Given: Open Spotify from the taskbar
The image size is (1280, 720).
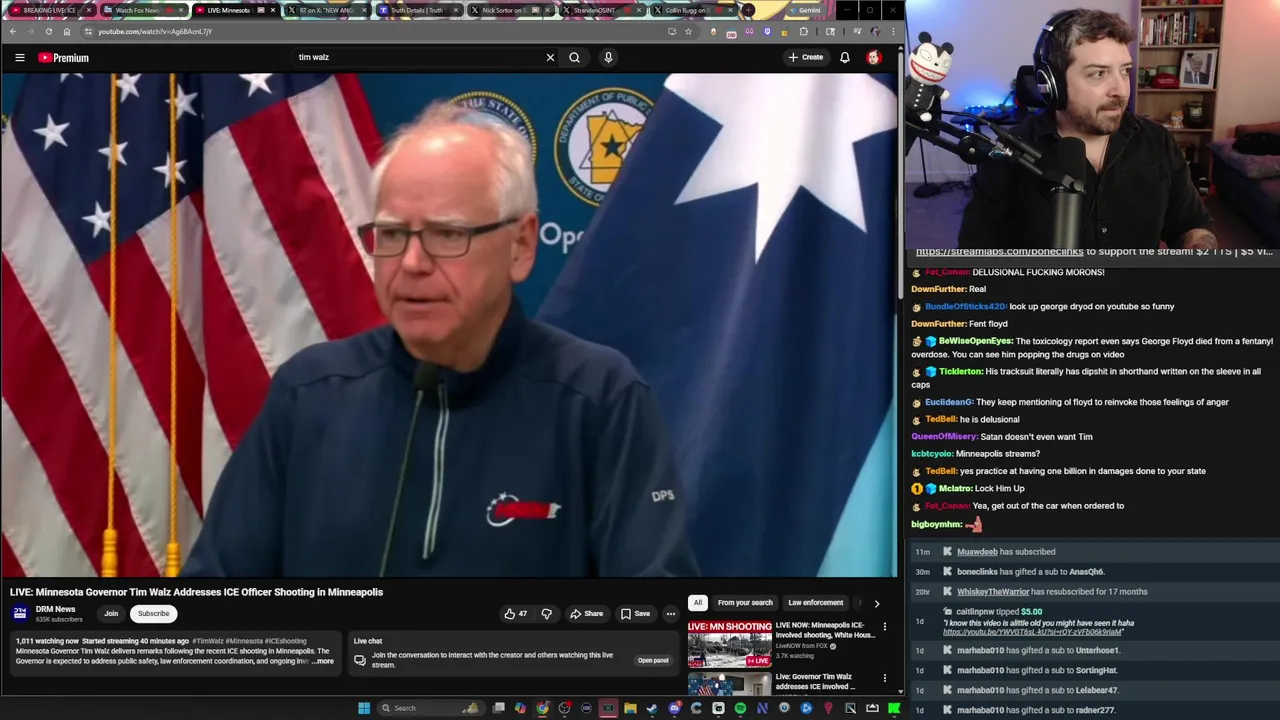Looking at the screenshot, I should click(740, 708).
